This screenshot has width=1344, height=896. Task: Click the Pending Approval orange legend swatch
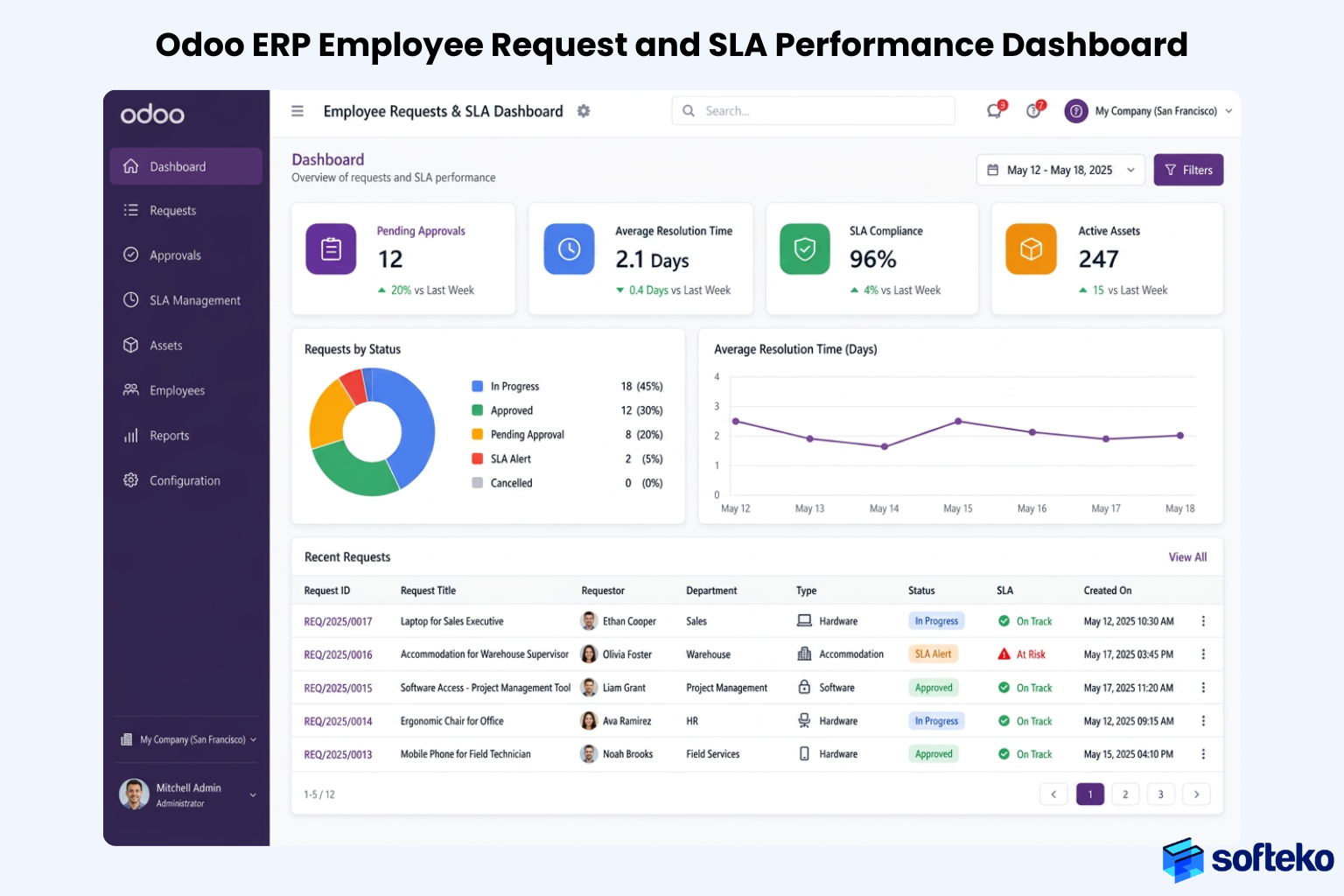pyautogui.click(x=478, y=434)
